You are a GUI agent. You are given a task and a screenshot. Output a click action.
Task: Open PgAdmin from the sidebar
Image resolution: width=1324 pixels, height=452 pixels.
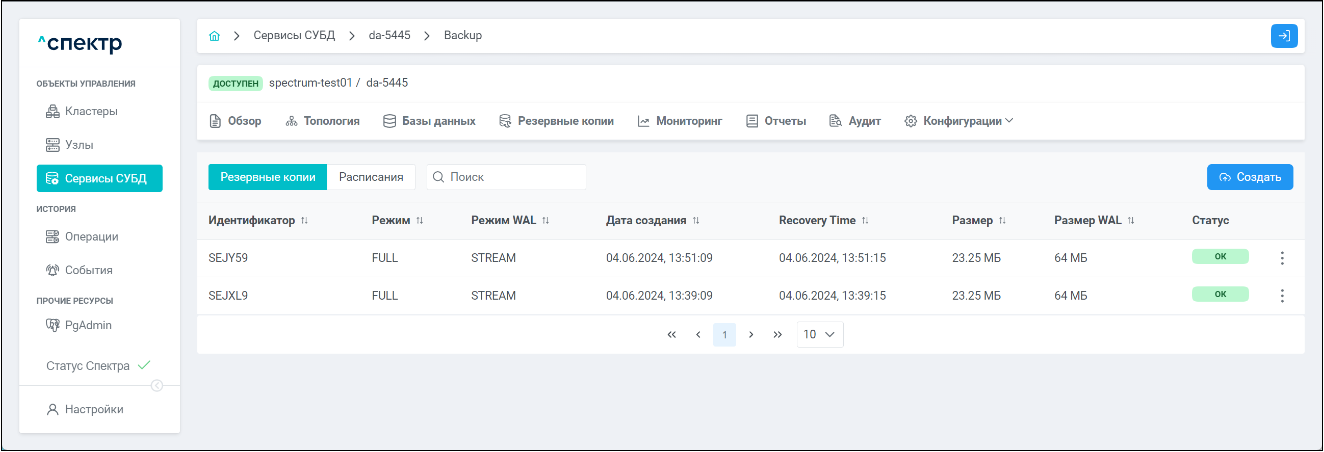[x=88, y=325]
